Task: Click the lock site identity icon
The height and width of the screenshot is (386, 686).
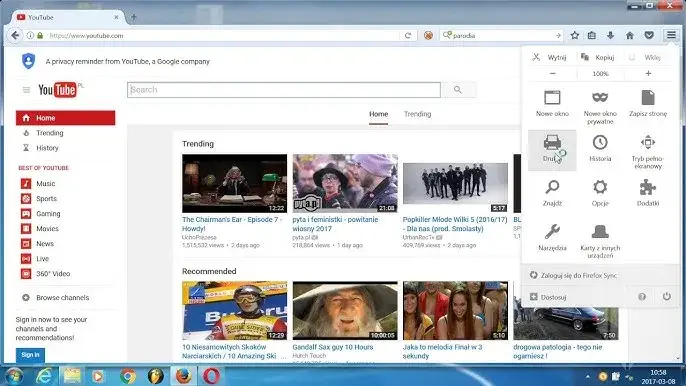Action: 40,35
